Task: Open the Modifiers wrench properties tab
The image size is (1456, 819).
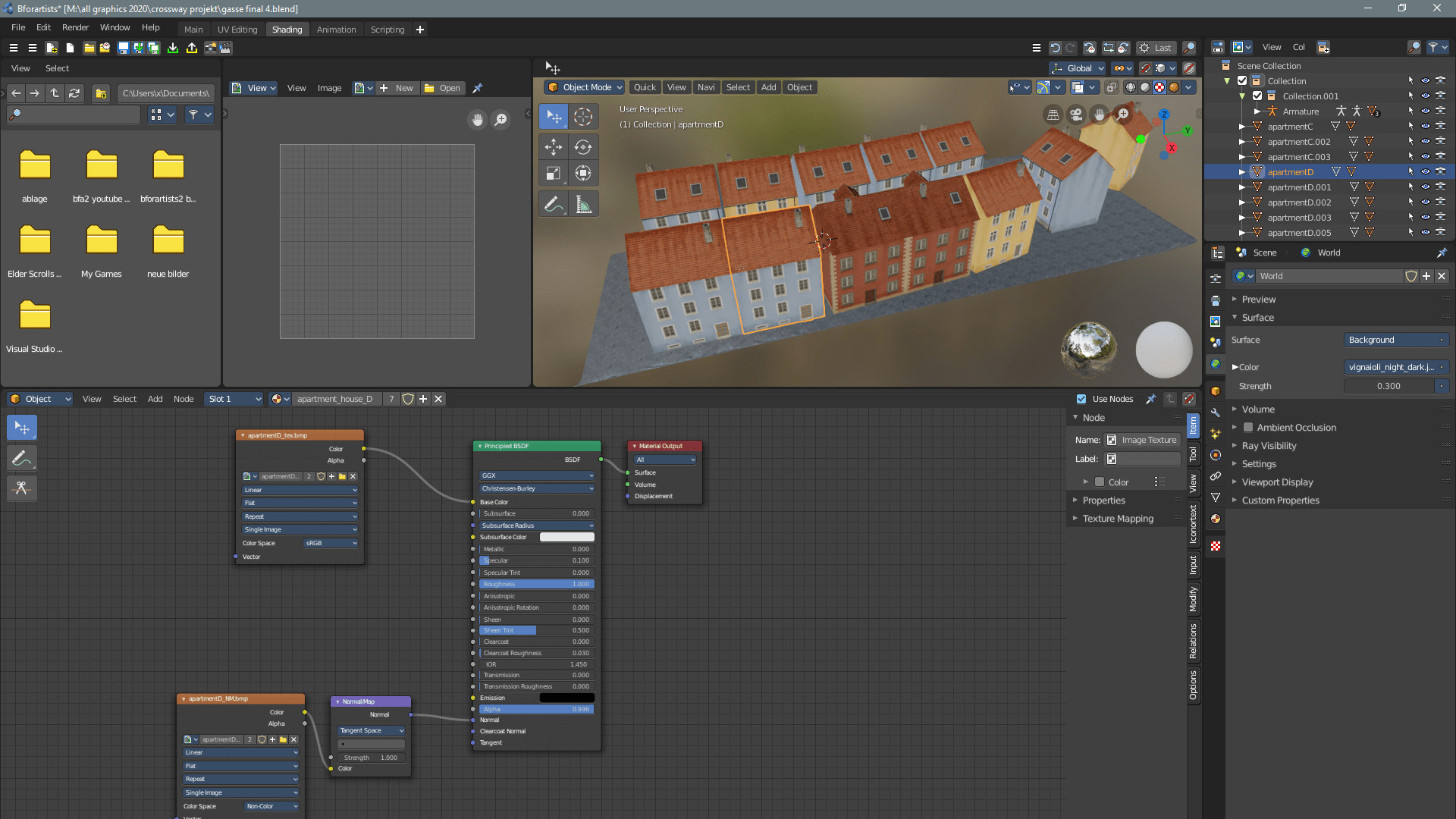Action: tap(1216, 413)
